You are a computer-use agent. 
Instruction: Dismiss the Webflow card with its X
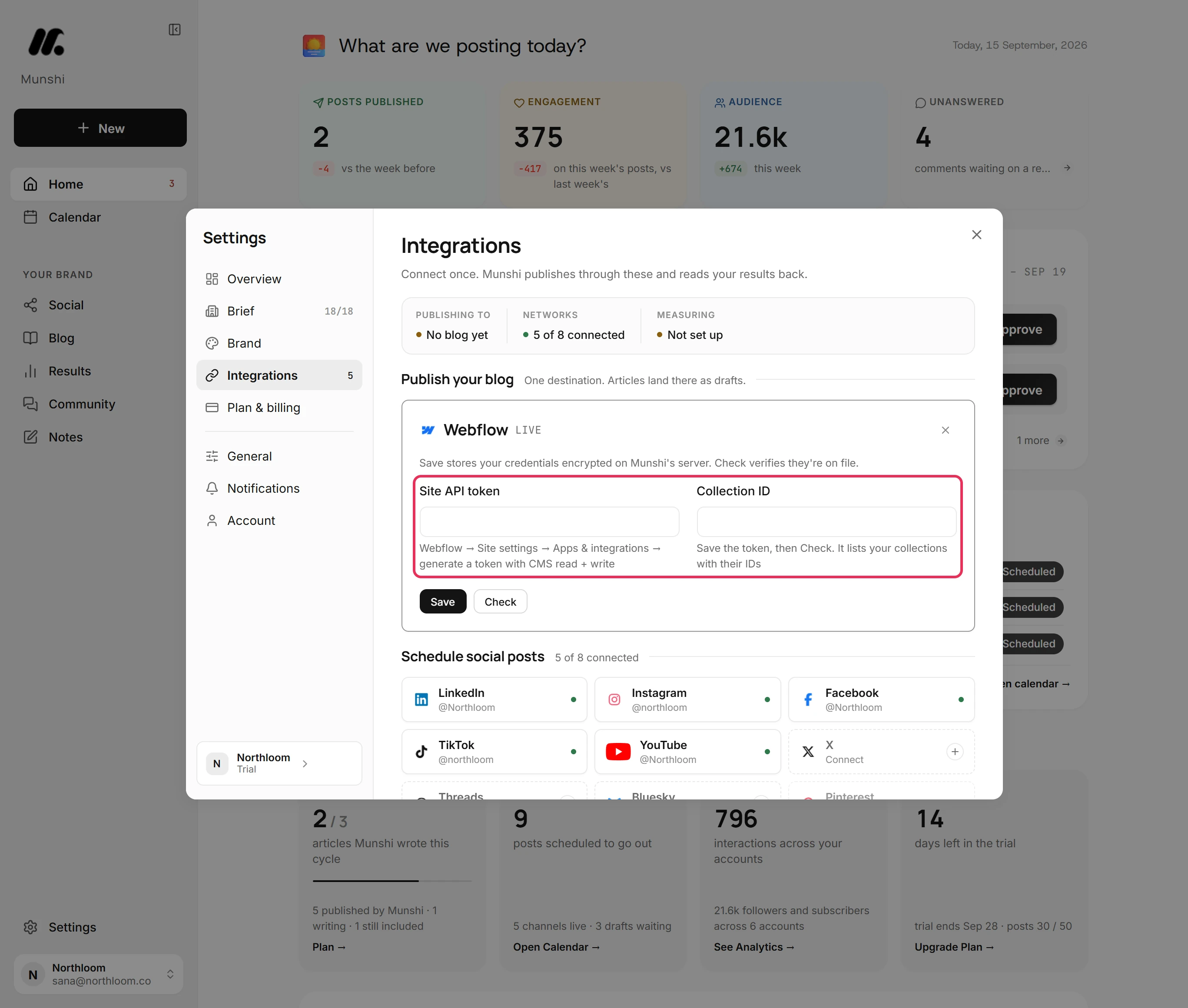click(945, 430)
